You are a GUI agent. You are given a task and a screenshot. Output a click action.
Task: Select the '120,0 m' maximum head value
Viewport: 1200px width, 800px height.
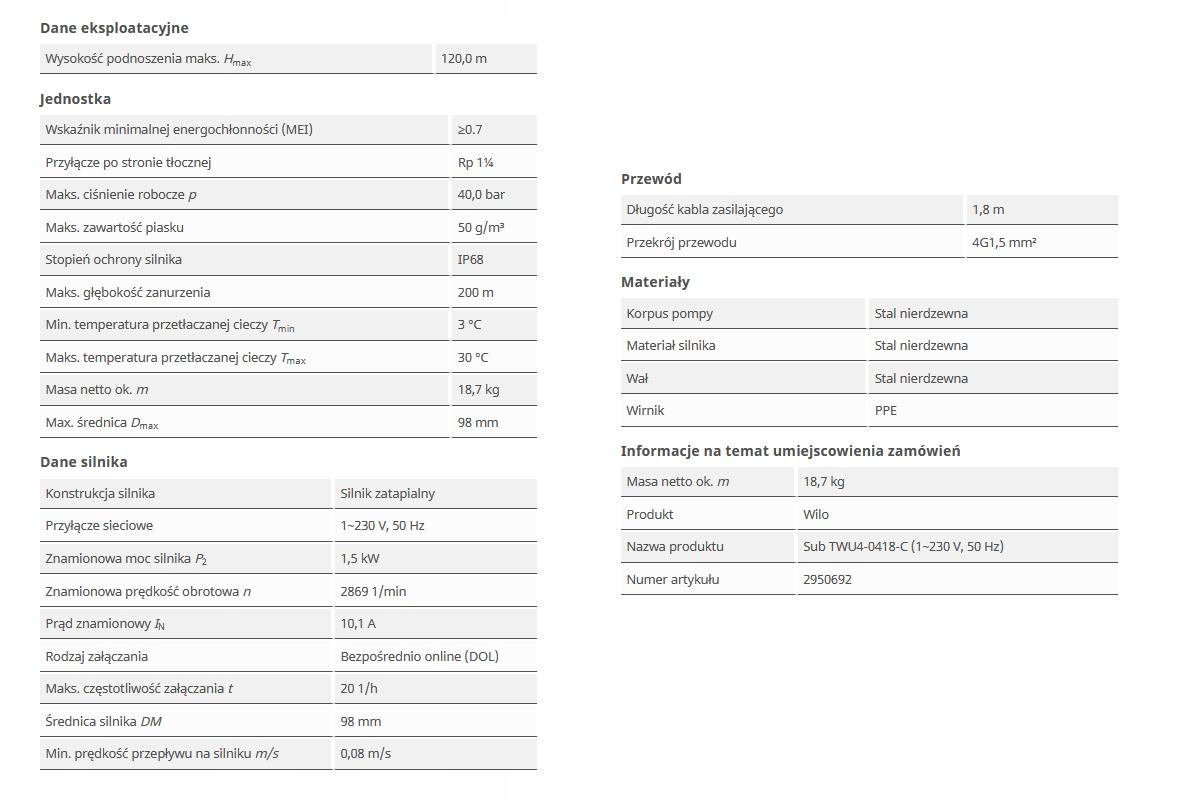tap(464, 59)
